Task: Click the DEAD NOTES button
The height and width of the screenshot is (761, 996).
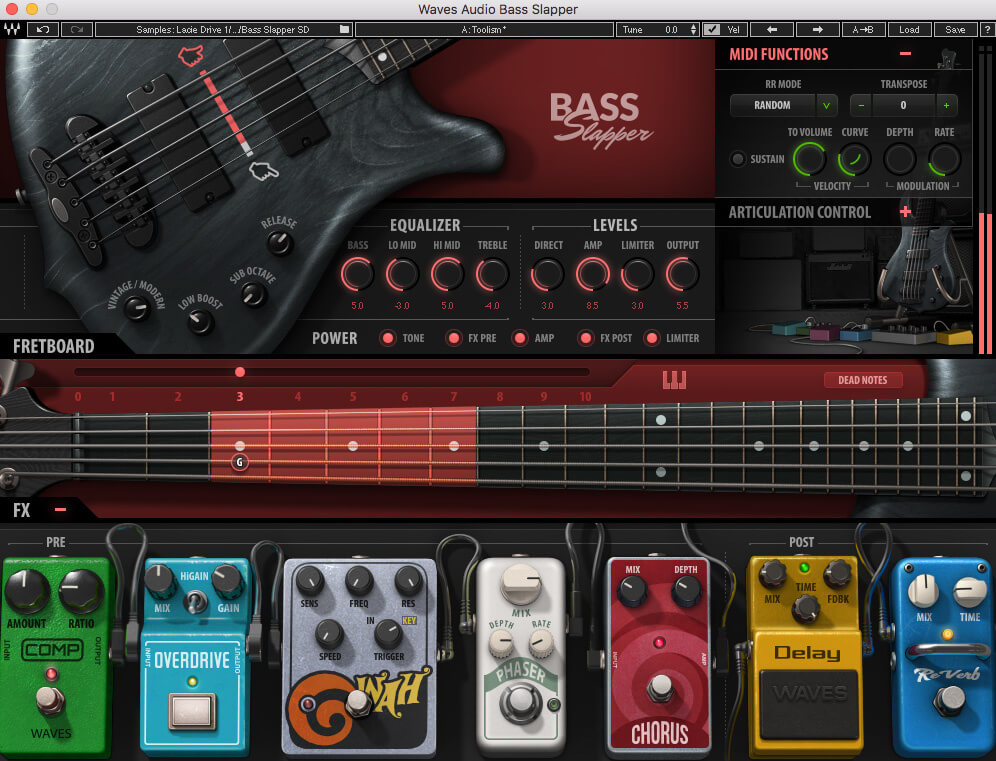Action: pyautogui.click(x=863, y=380)
